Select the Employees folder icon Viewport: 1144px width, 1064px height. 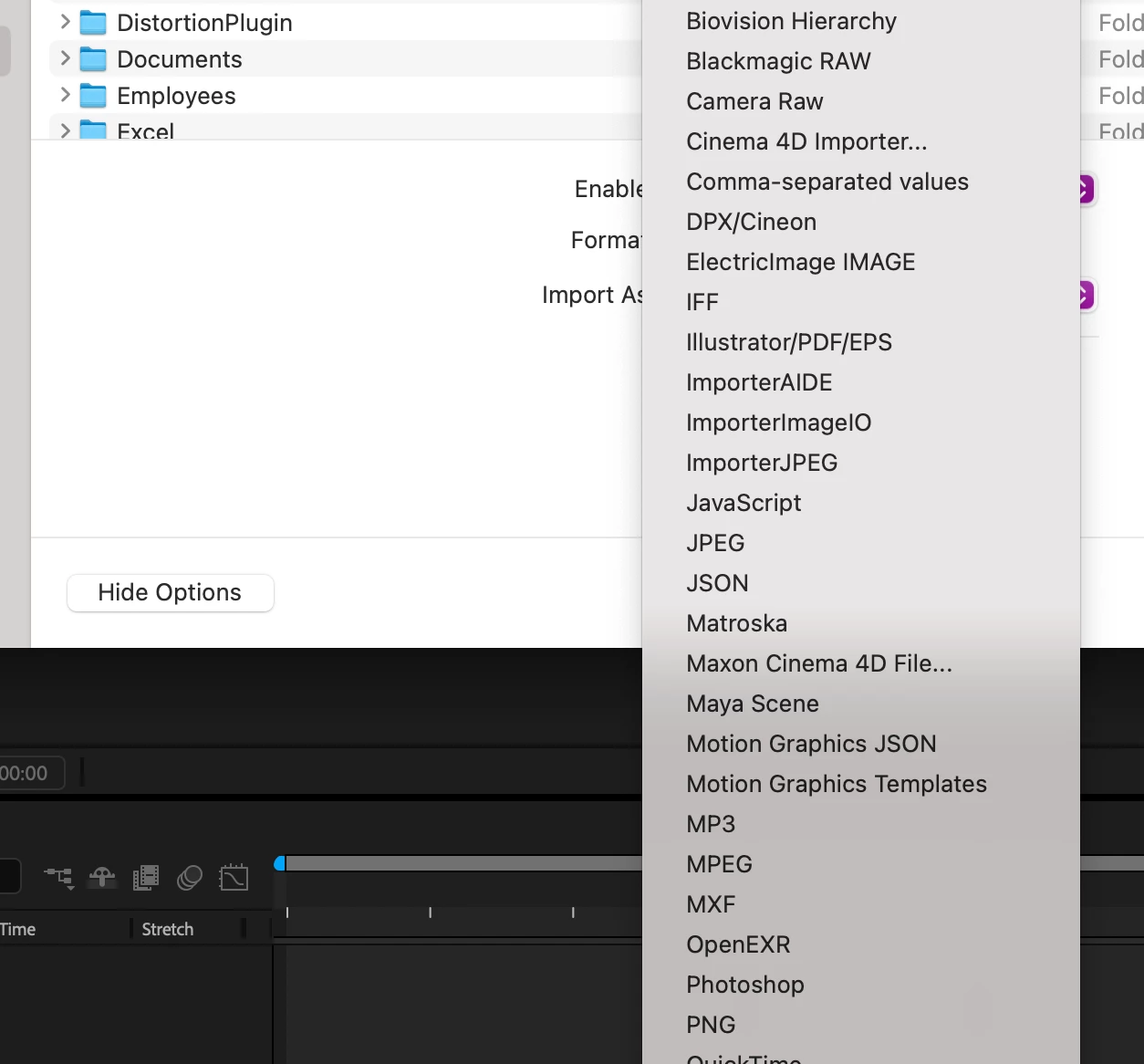[93, 96]
